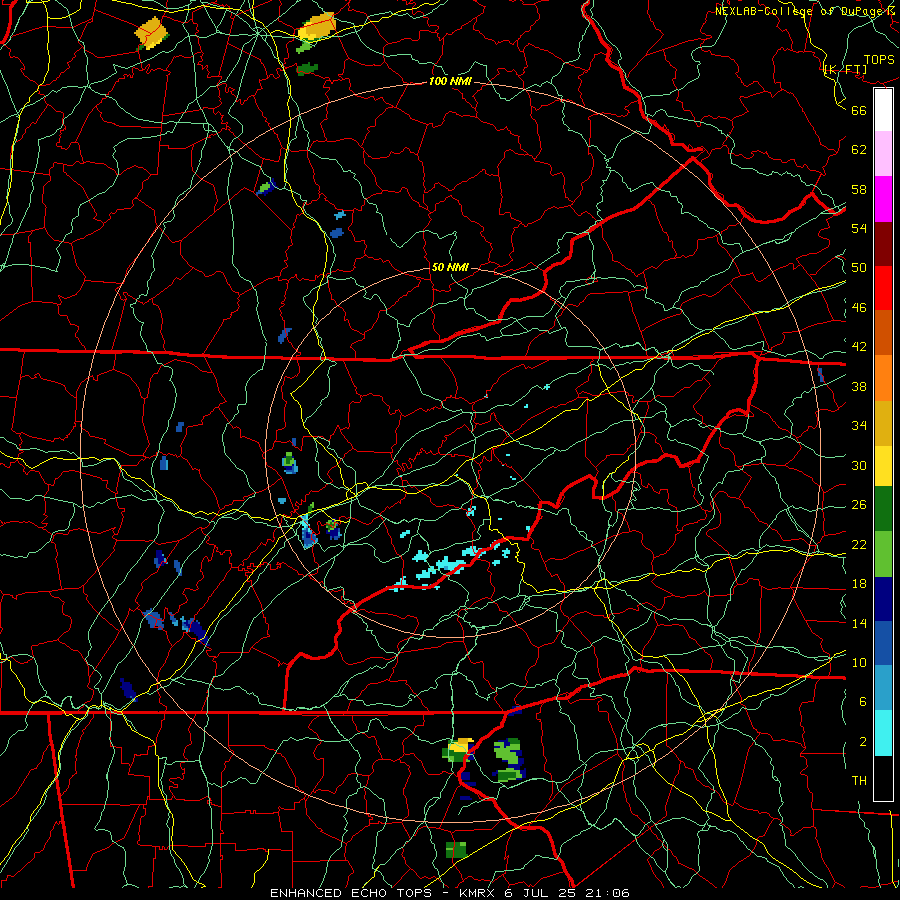Screen dimensions: 900x900
Task: Click the "10" legend value
Action: (x=859, y=662)
